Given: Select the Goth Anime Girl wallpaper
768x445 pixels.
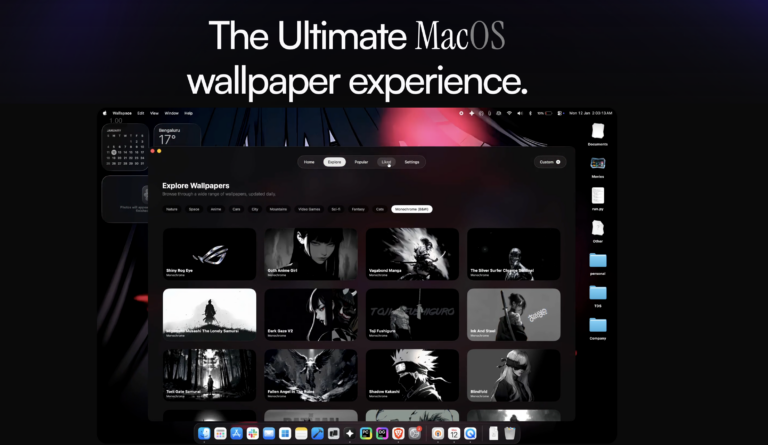Looking at the screenshot, I should [x=311, y=254].
